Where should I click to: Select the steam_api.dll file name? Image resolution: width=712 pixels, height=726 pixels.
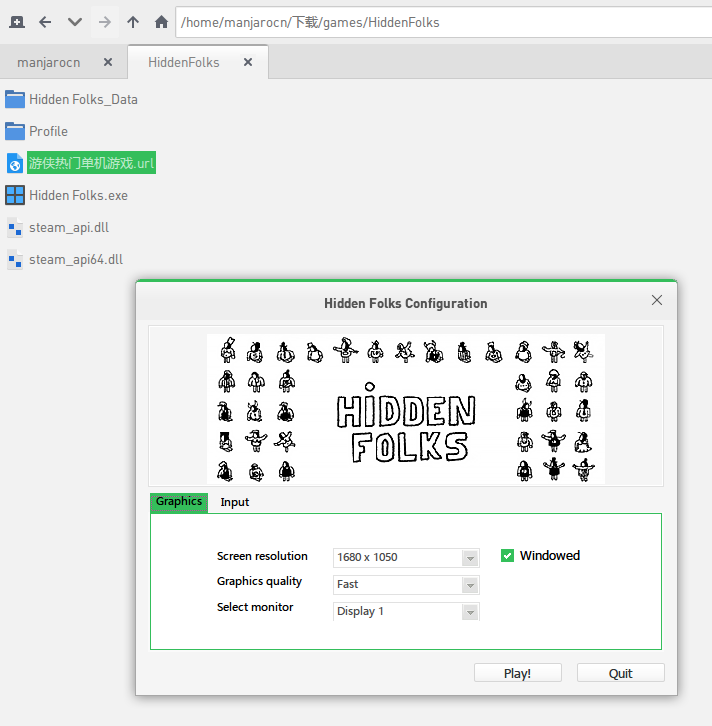pyautogui.click(x=69, y=227)
